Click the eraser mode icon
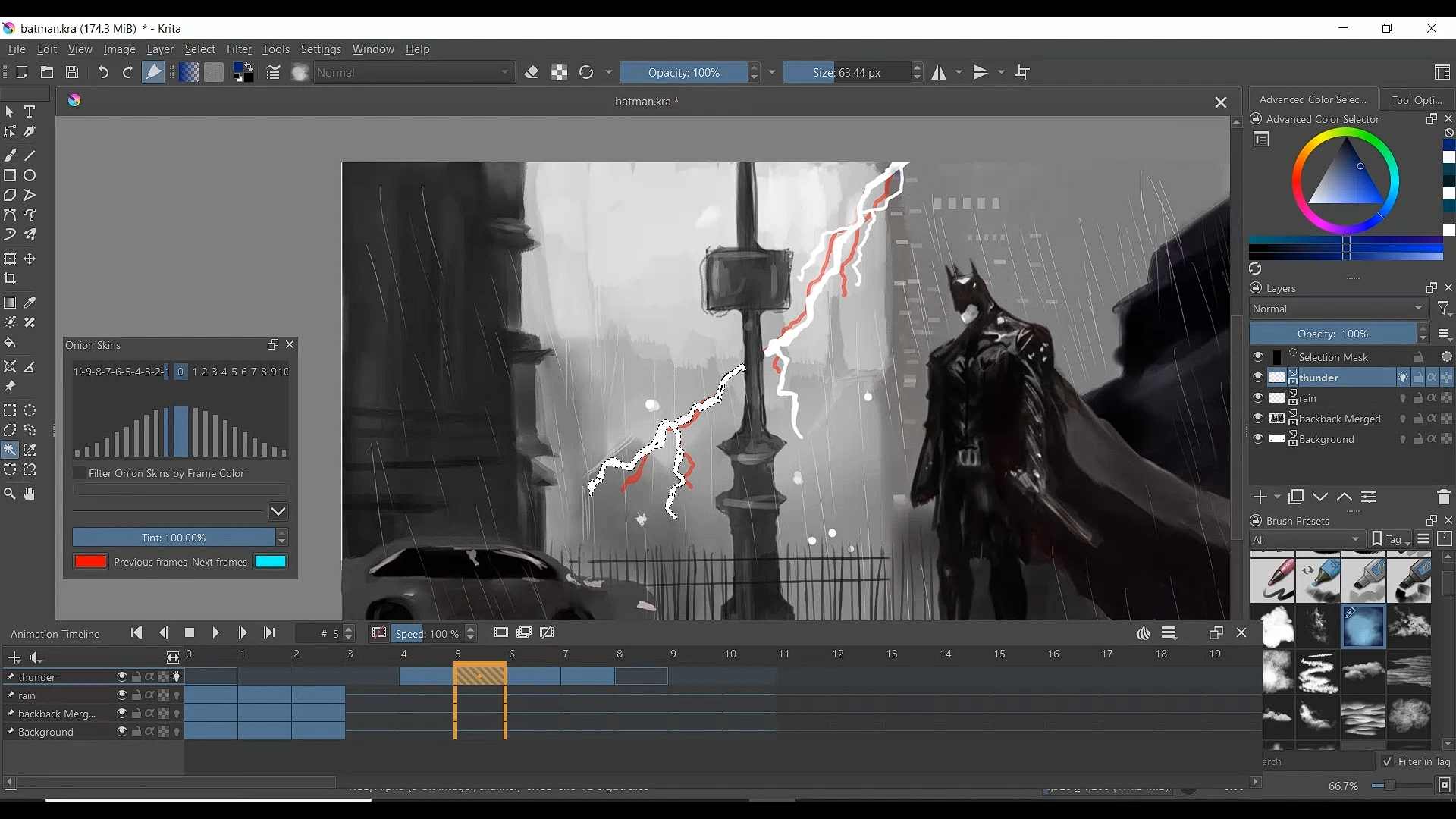This screenshot has height=819, width=1456. 532,73
